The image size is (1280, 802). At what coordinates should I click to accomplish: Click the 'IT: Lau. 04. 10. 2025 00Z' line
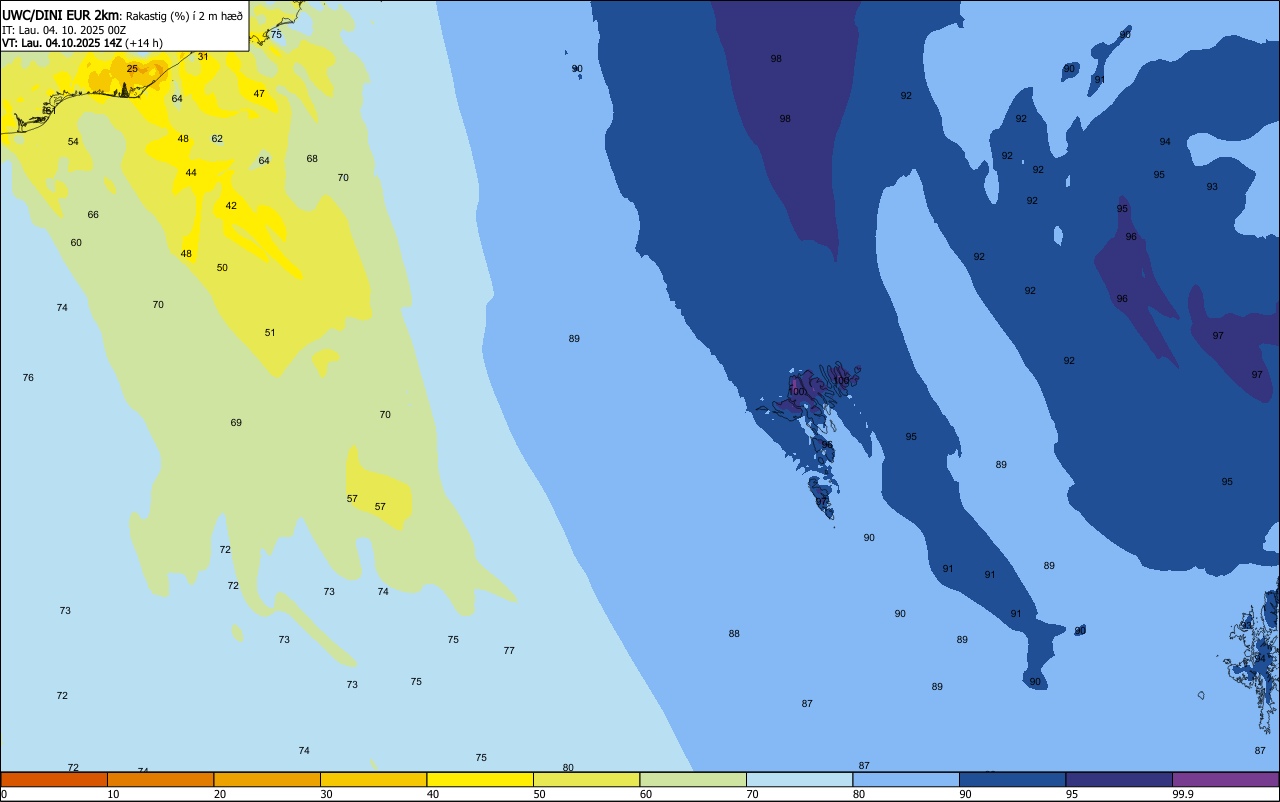(64, 30)
